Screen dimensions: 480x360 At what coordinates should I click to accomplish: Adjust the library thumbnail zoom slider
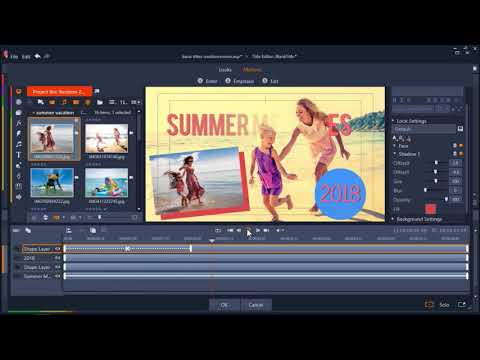(99, 217)
